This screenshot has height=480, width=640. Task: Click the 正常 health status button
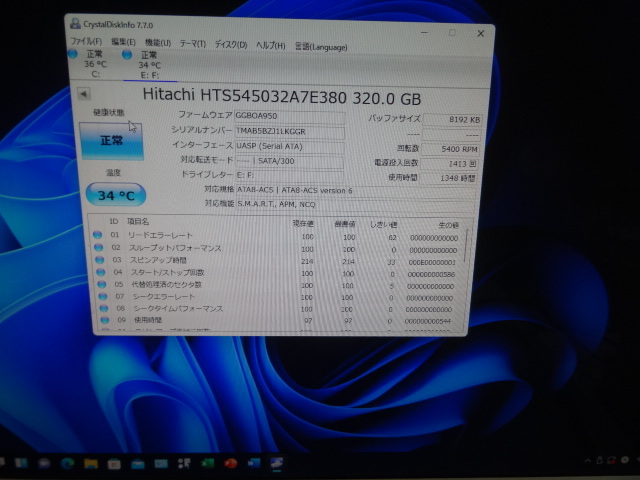(112, 141)
